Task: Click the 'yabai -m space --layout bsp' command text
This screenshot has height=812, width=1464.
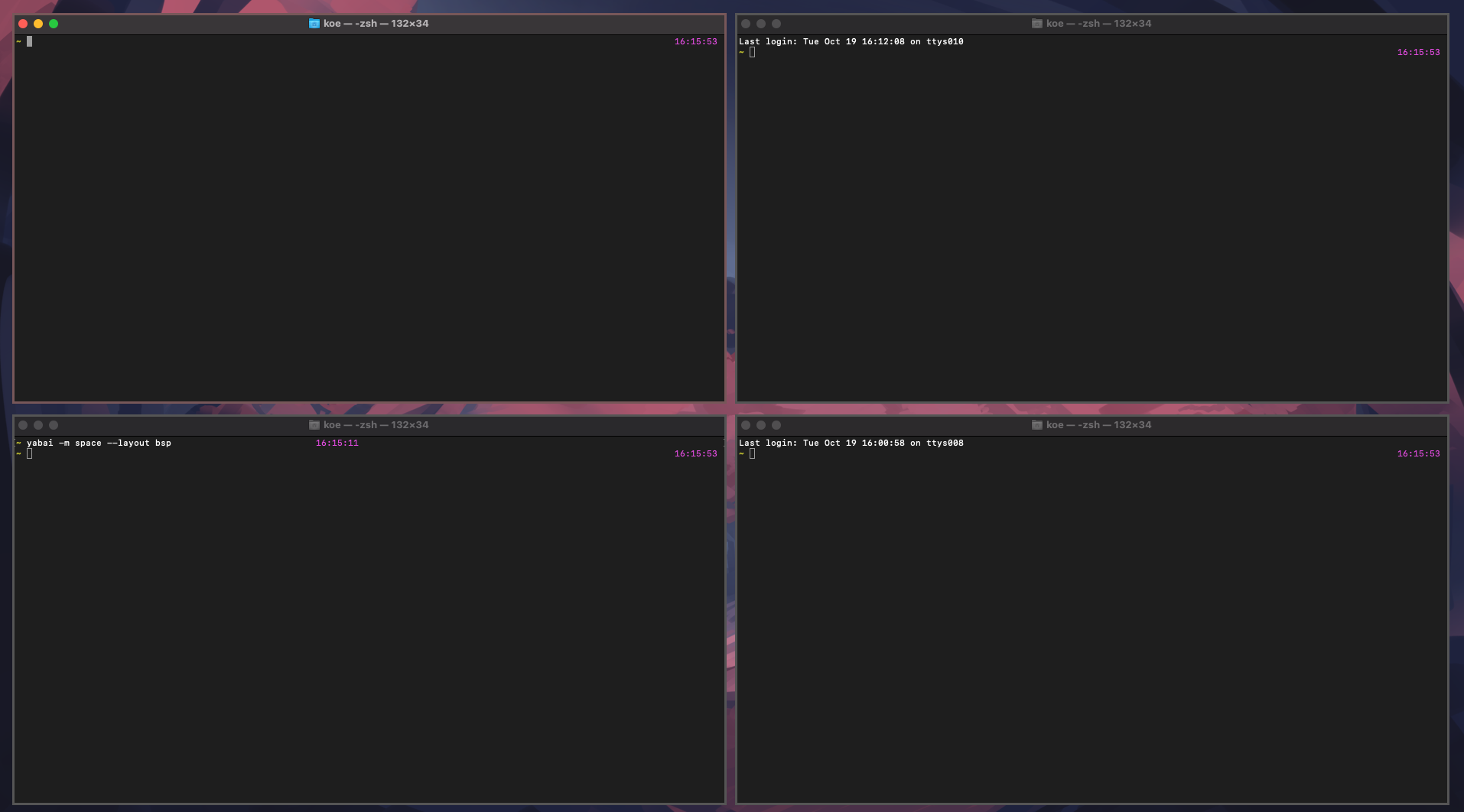Action: pyautogui.click(x=99, y=442)
